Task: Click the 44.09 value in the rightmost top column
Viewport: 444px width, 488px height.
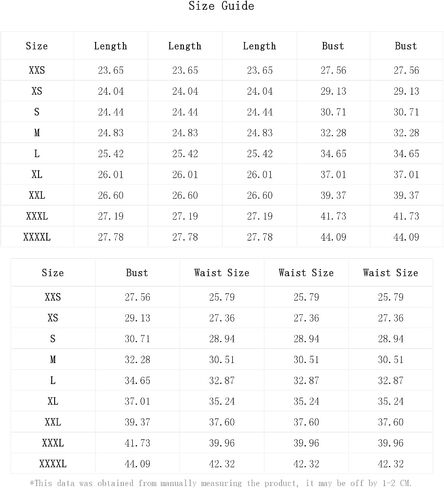Action: click(406, 237)
